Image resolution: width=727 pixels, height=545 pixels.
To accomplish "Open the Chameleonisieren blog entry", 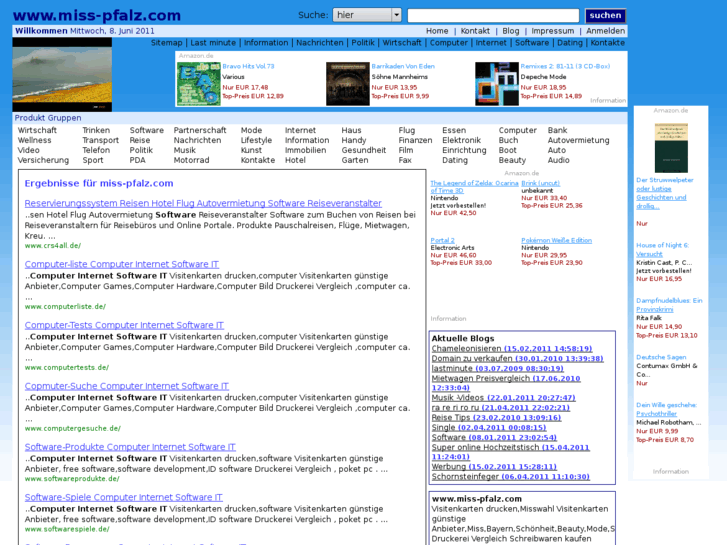I will [x=512, y=348].
